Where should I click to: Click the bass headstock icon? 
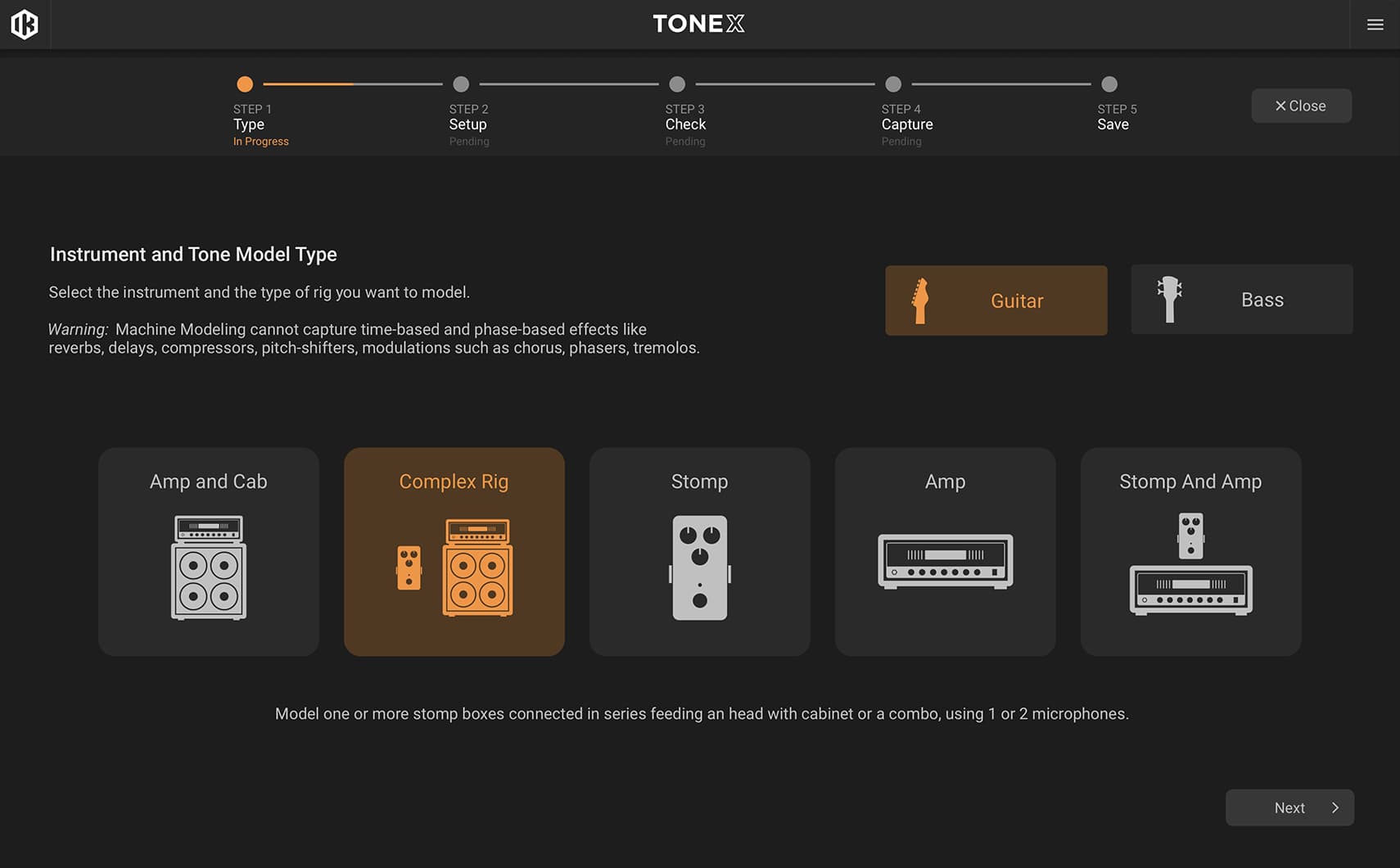click(1170, 299)
